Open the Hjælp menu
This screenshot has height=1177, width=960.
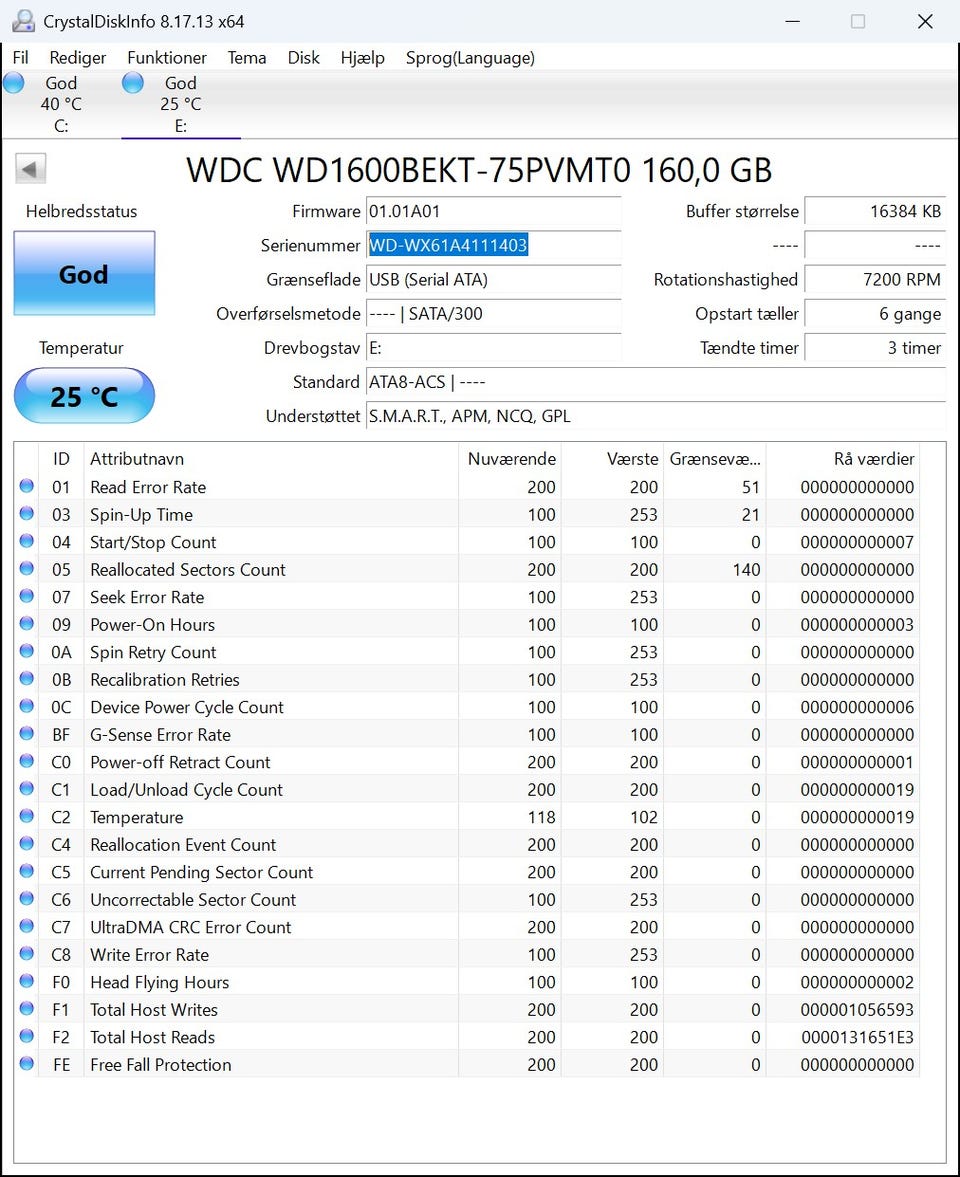pyautogui.click(x=363, y=58)
